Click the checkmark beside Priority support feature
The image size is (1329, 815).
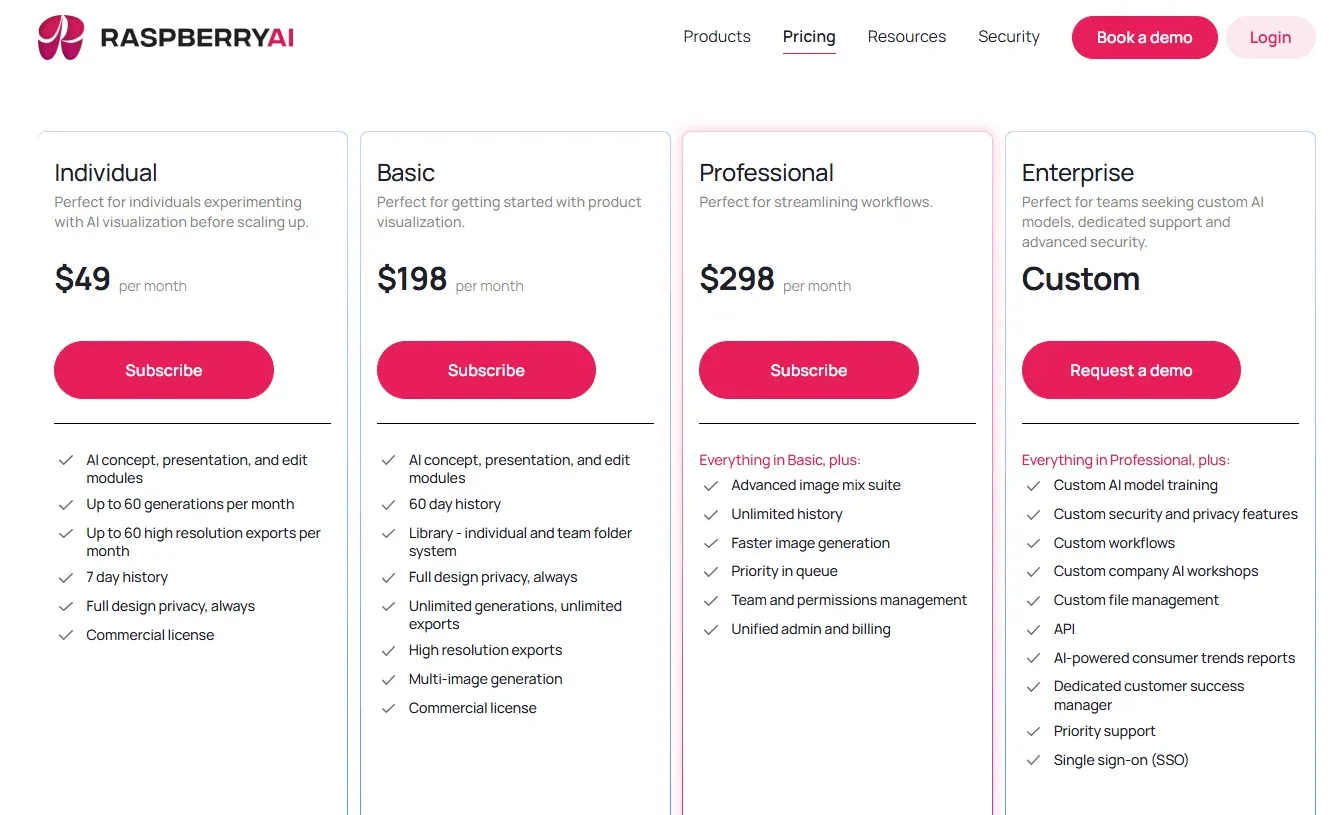point(1033,731)
